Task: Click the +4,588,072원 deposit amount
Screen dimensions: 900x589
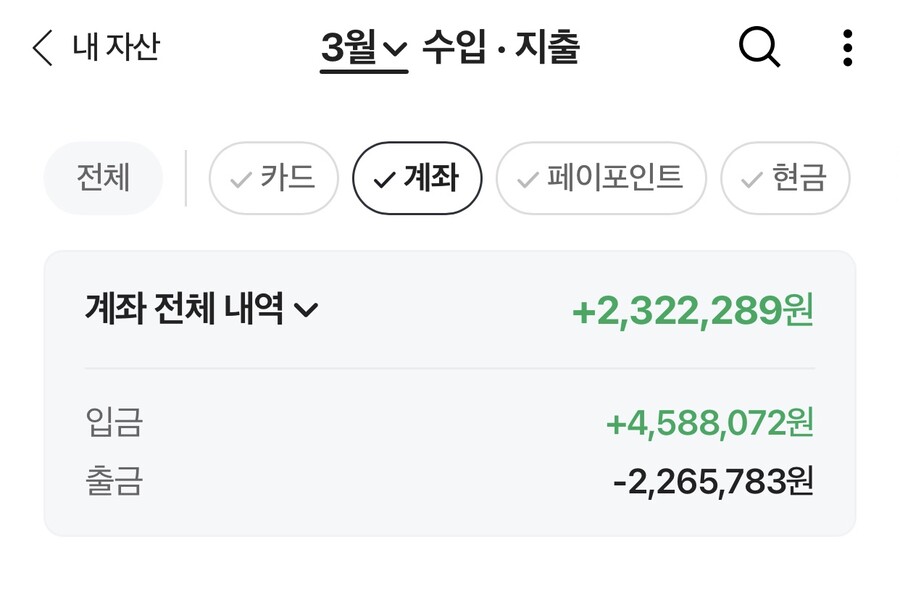Action: pos(709,422)
